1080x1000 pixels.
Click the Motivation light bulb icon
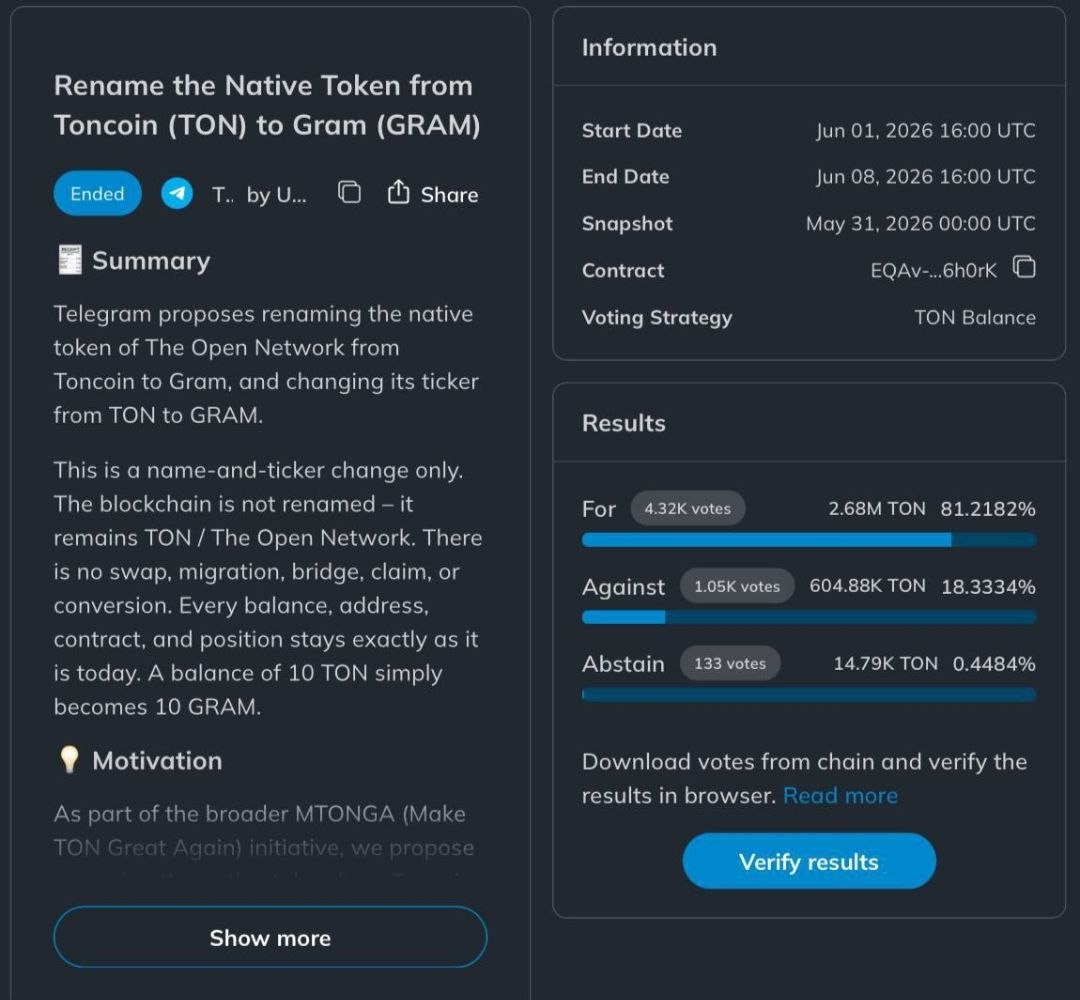click(69, 760)
